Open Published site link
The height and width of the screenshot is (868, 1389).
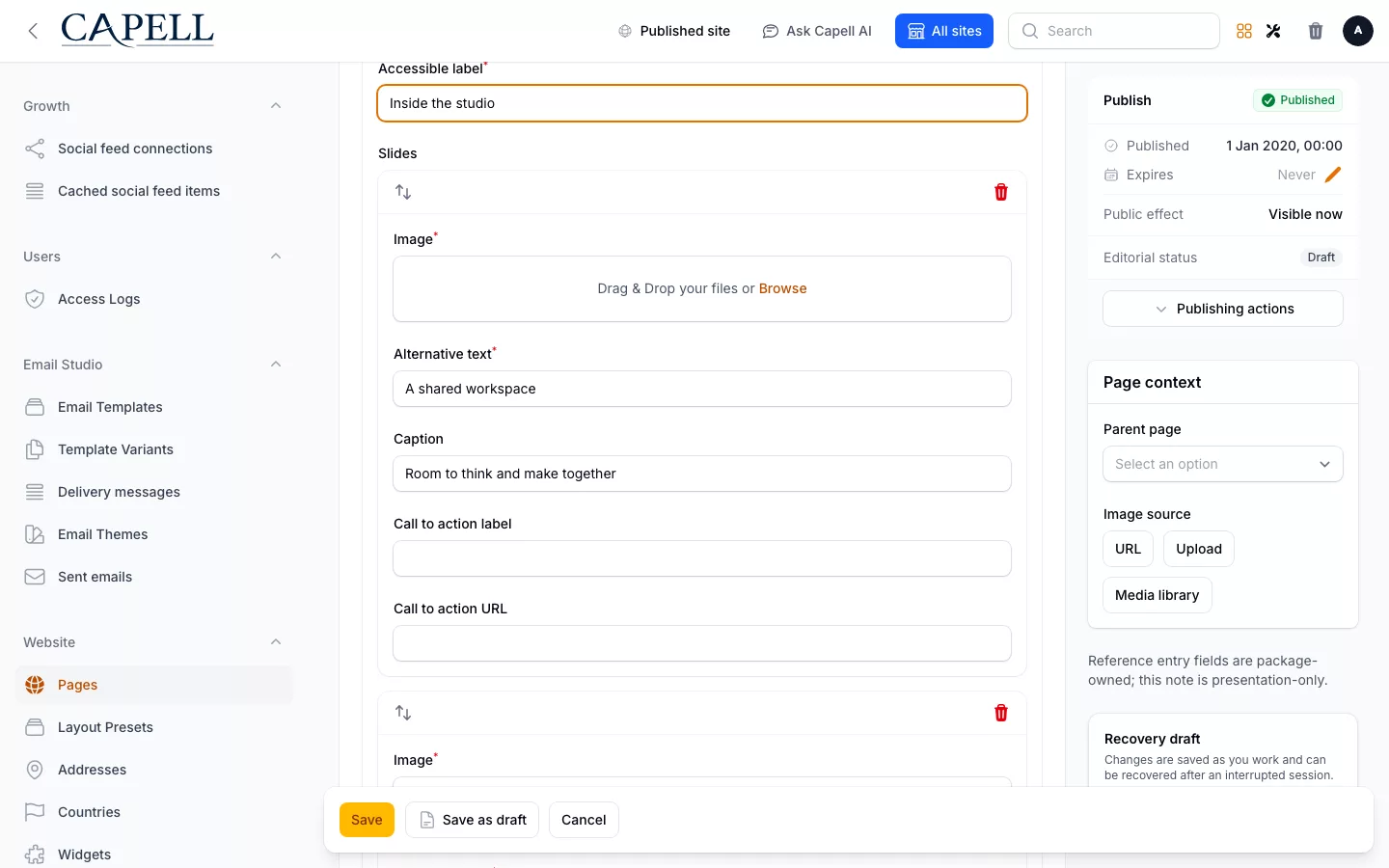tap(674, 31)
